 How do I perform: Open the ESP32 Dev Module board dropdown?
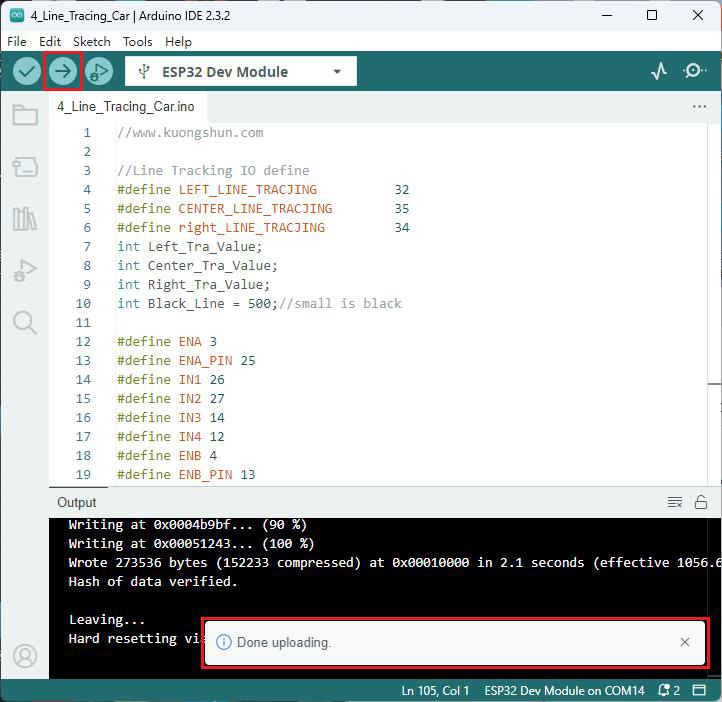click(x=241, y=71)
